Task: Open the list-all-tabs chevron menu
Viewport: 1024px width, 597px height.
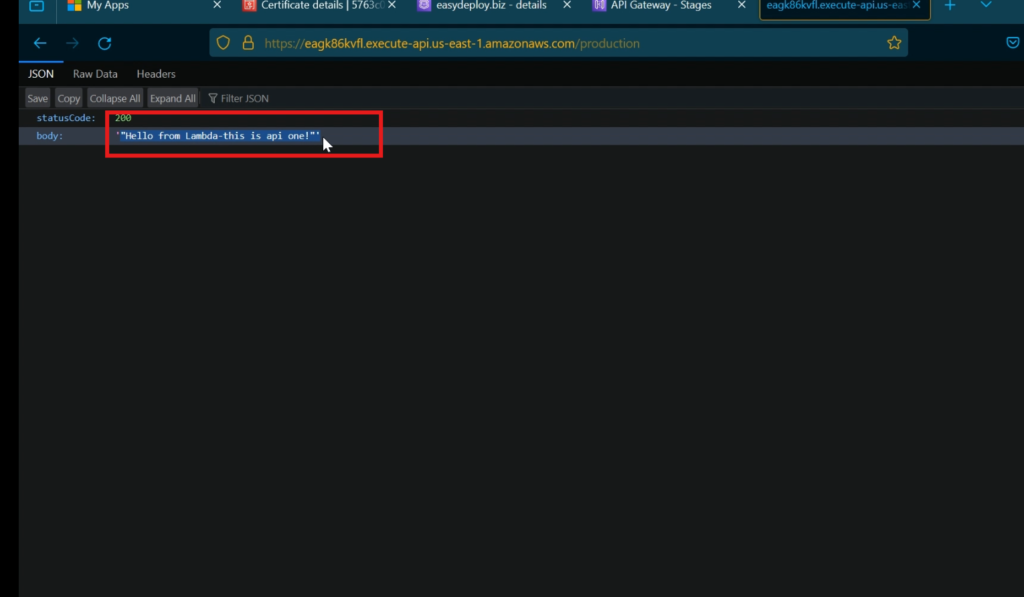Action: (986, 5)
